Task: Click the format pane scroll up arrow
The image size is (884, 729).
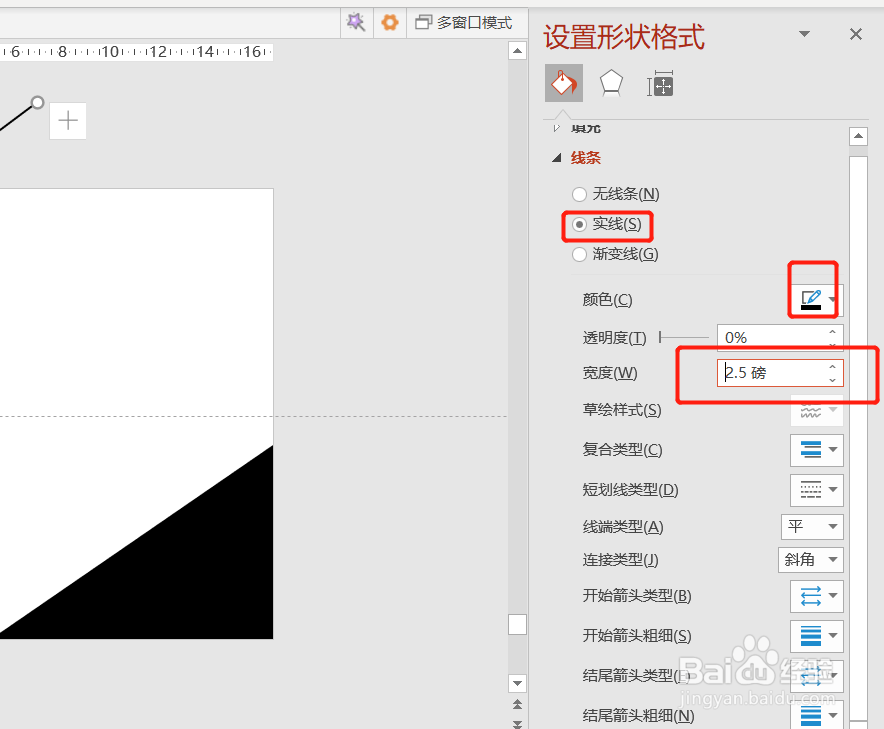Action: coord(858,136)
